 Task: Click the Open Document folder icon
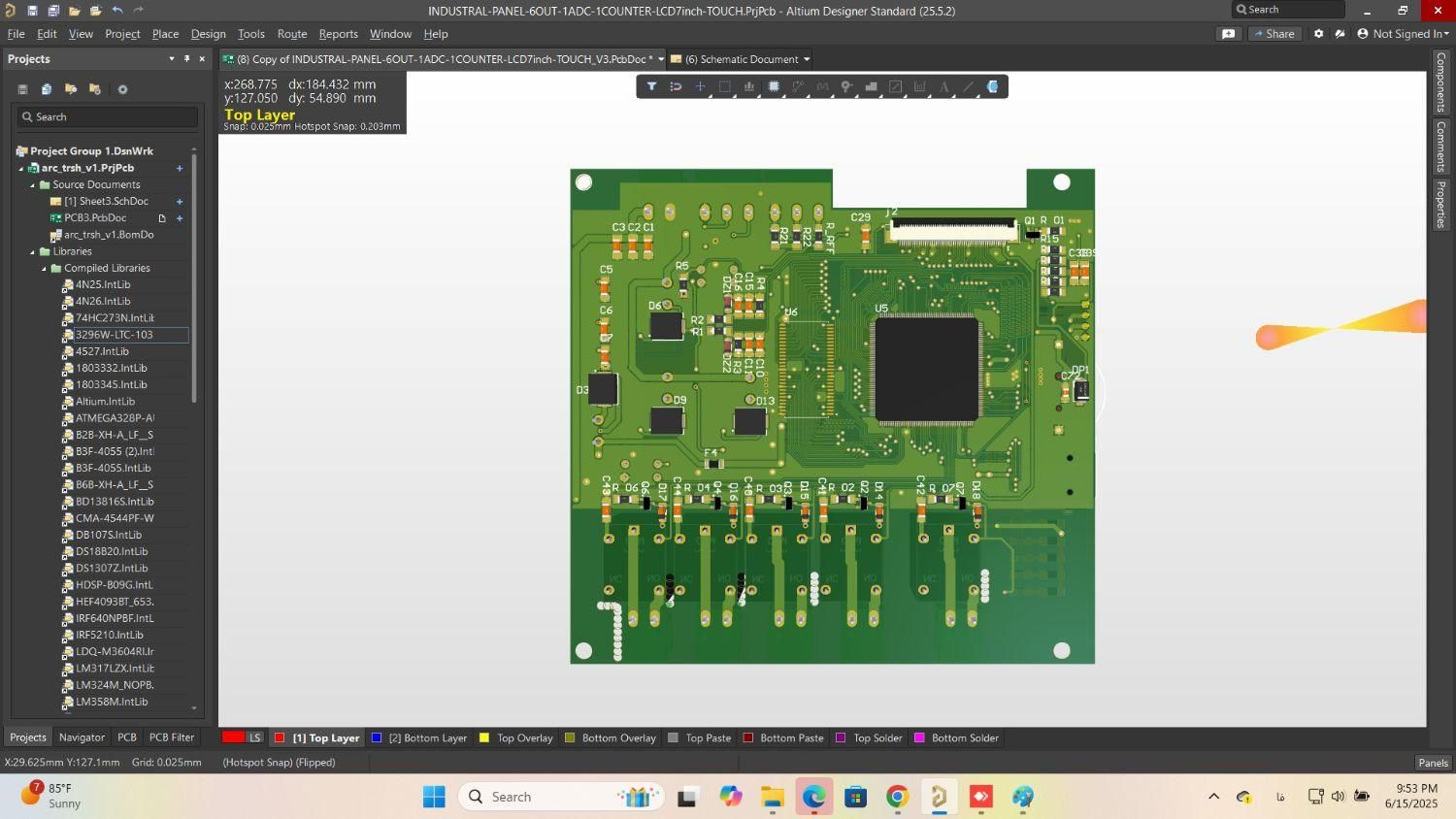(74, 10)
